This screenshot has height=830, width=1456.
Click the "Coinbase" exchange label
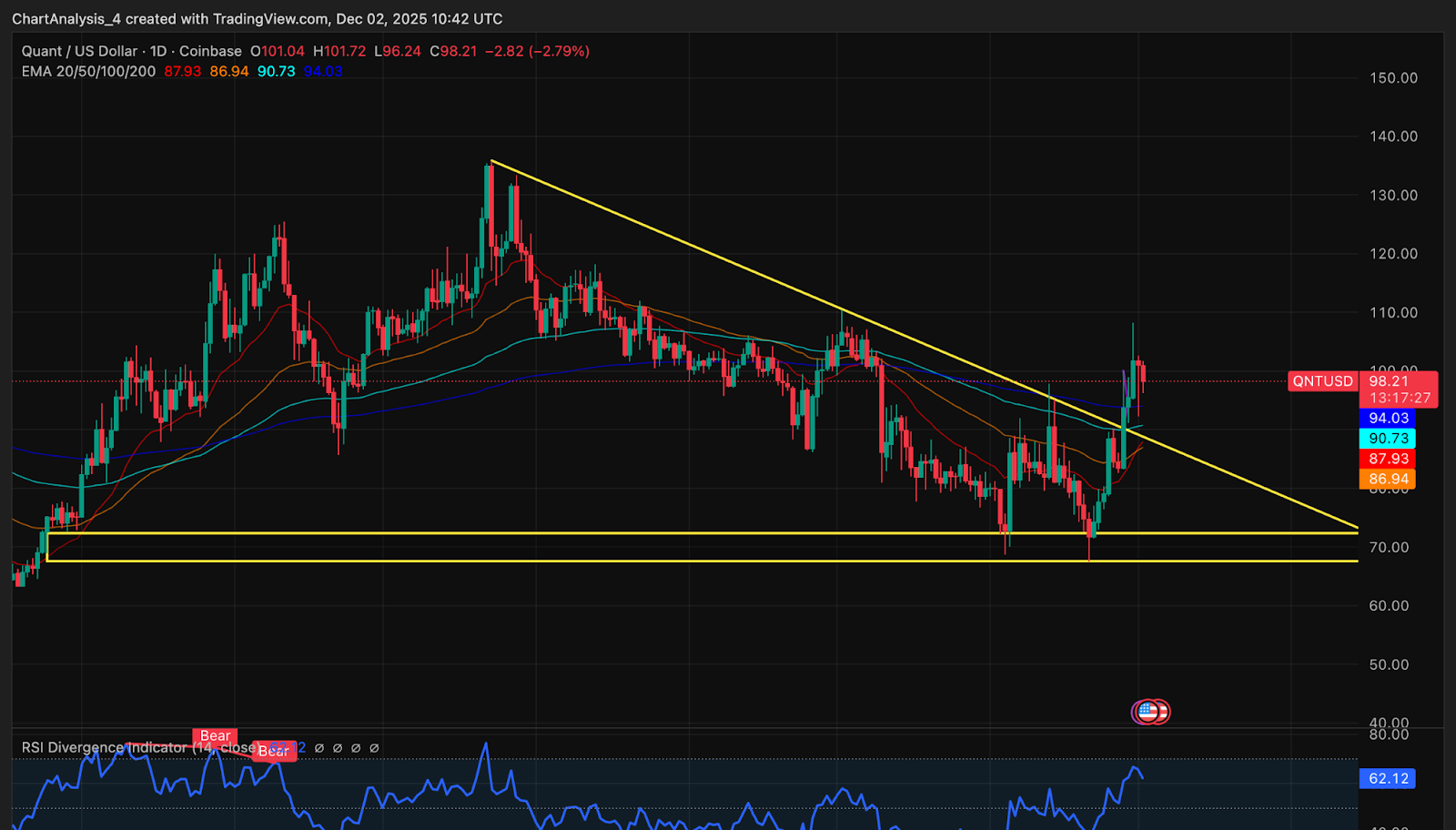210,51
